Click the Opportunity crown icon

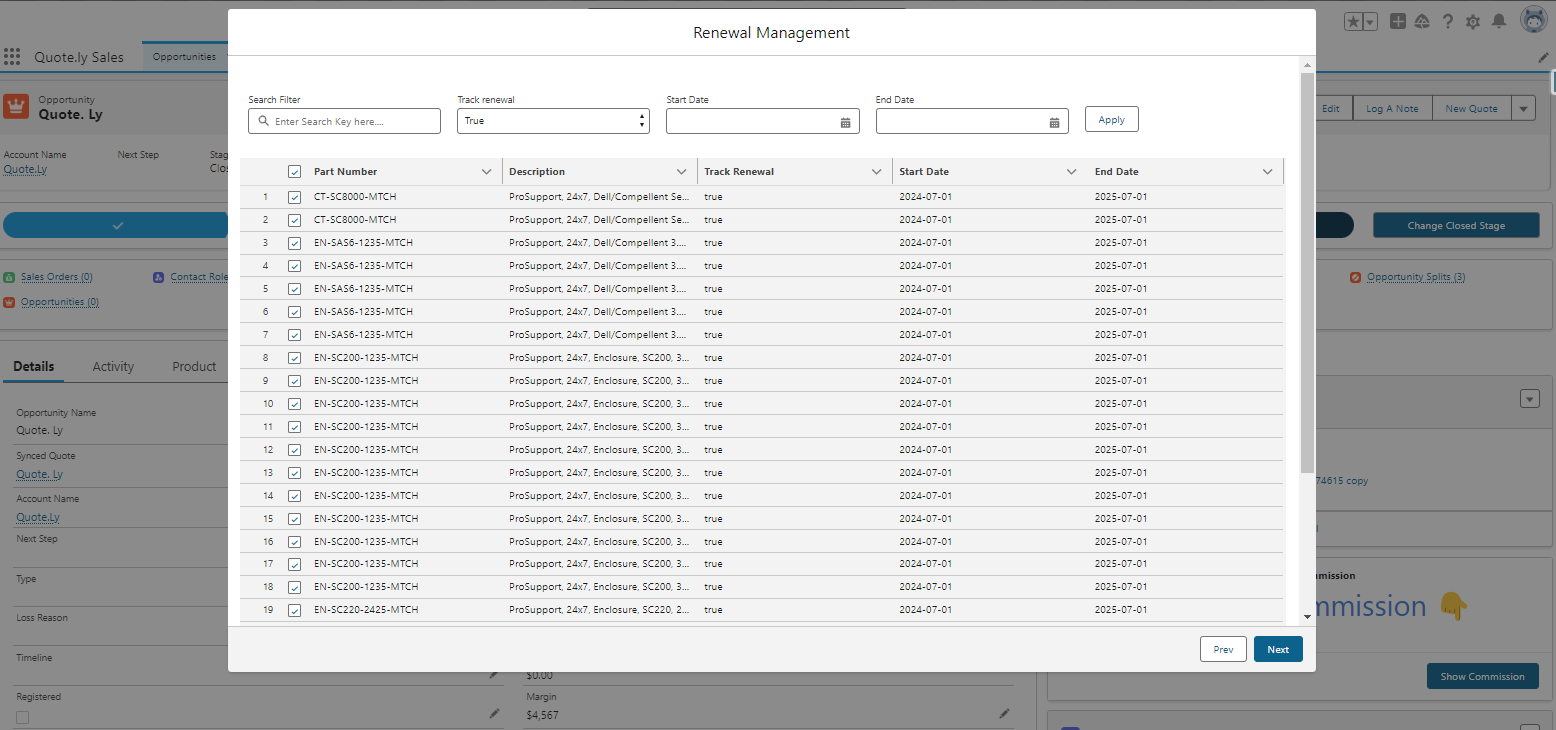(x=16, y=106)
